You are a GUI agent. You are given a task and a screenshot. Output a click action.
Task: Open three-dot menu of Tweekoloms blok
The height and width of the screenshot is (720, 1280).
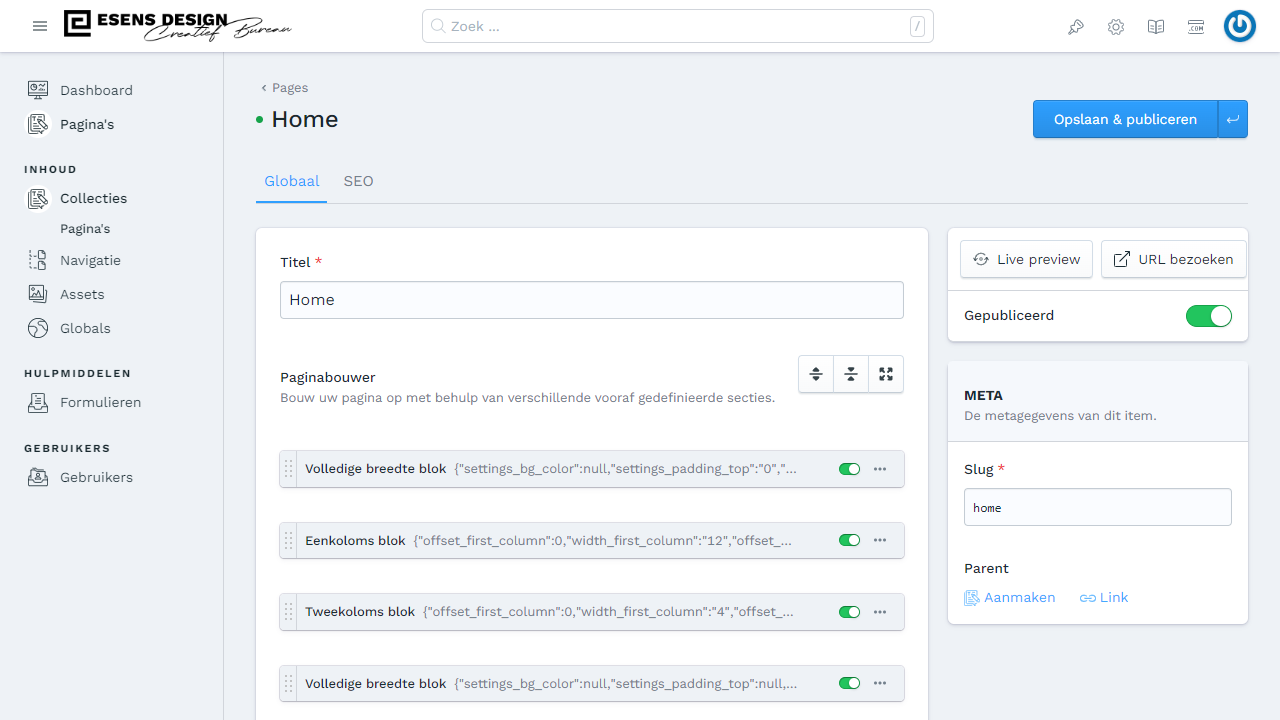coord(880,612)
